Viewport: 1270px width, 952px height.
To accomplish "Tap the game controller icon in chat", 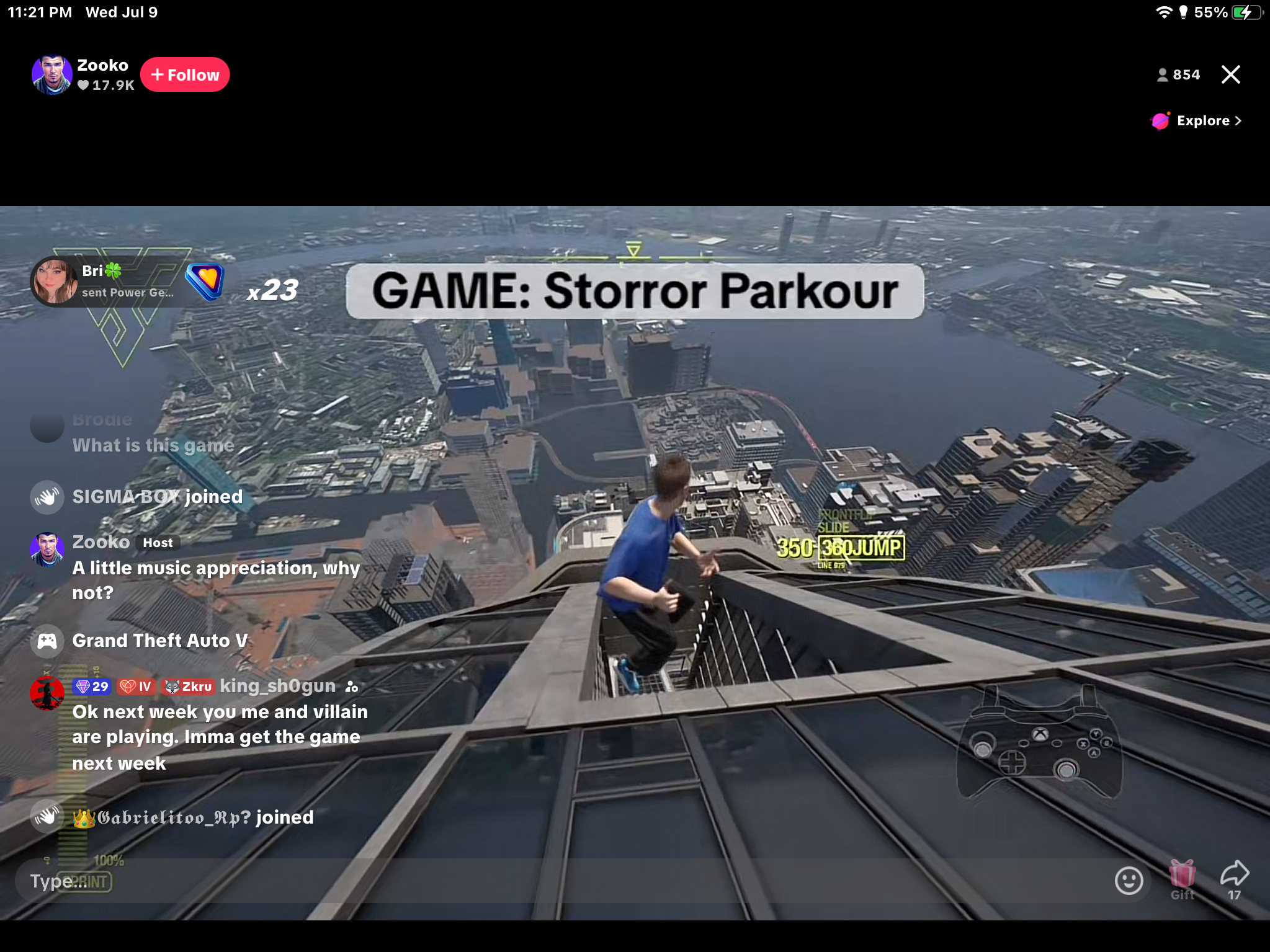I will pos(47,641).
